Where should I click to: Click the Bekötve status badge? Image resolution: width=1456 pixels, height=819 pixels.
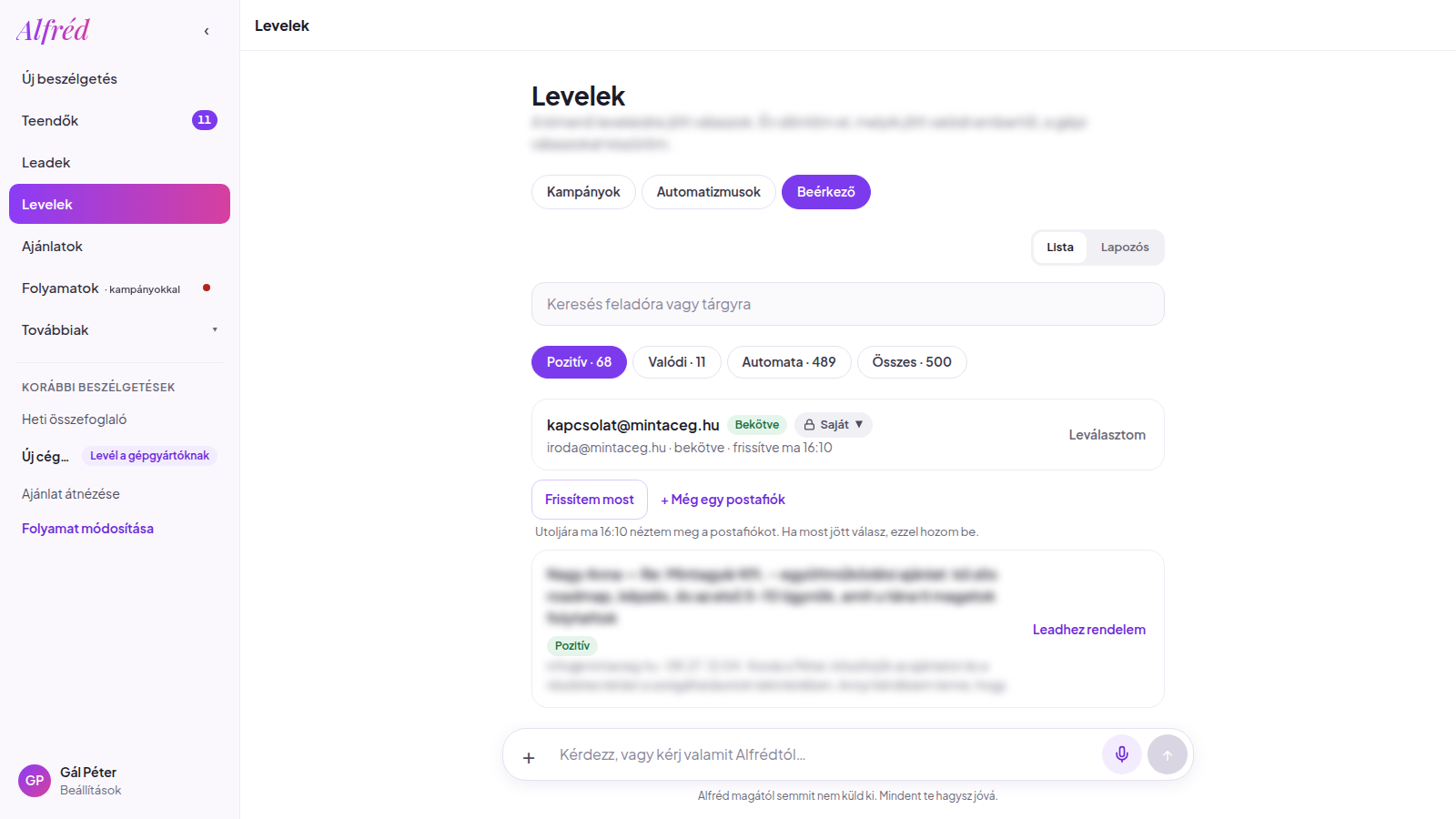757,425
